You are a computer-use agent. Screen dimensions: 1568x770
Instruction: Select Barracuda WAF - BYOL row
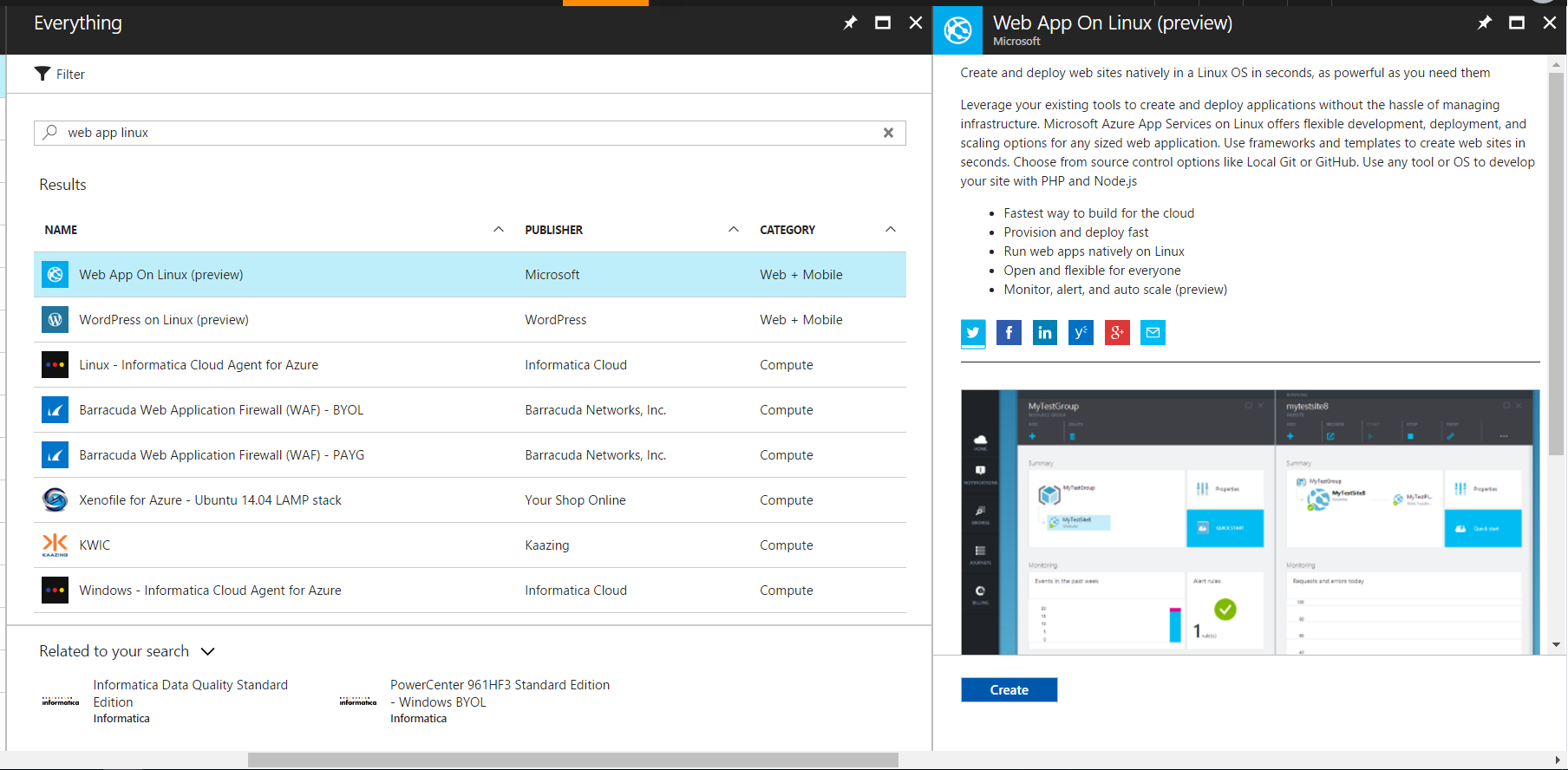(470, 410)
